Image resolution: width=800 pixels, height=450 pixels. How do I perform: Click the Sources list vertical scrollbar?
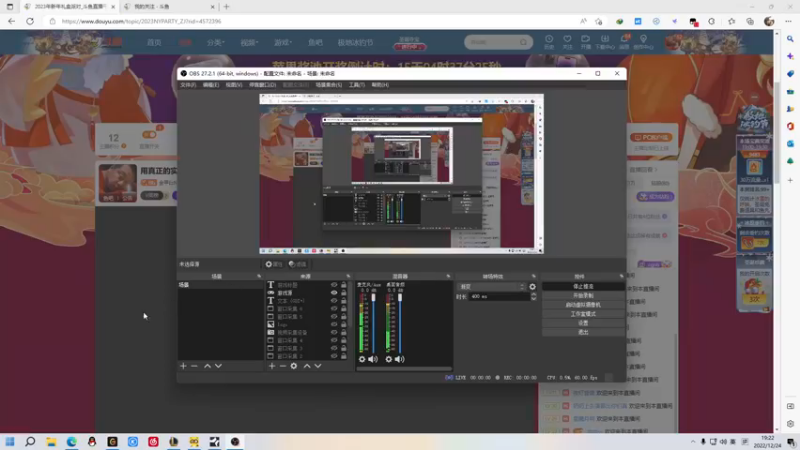351,305
